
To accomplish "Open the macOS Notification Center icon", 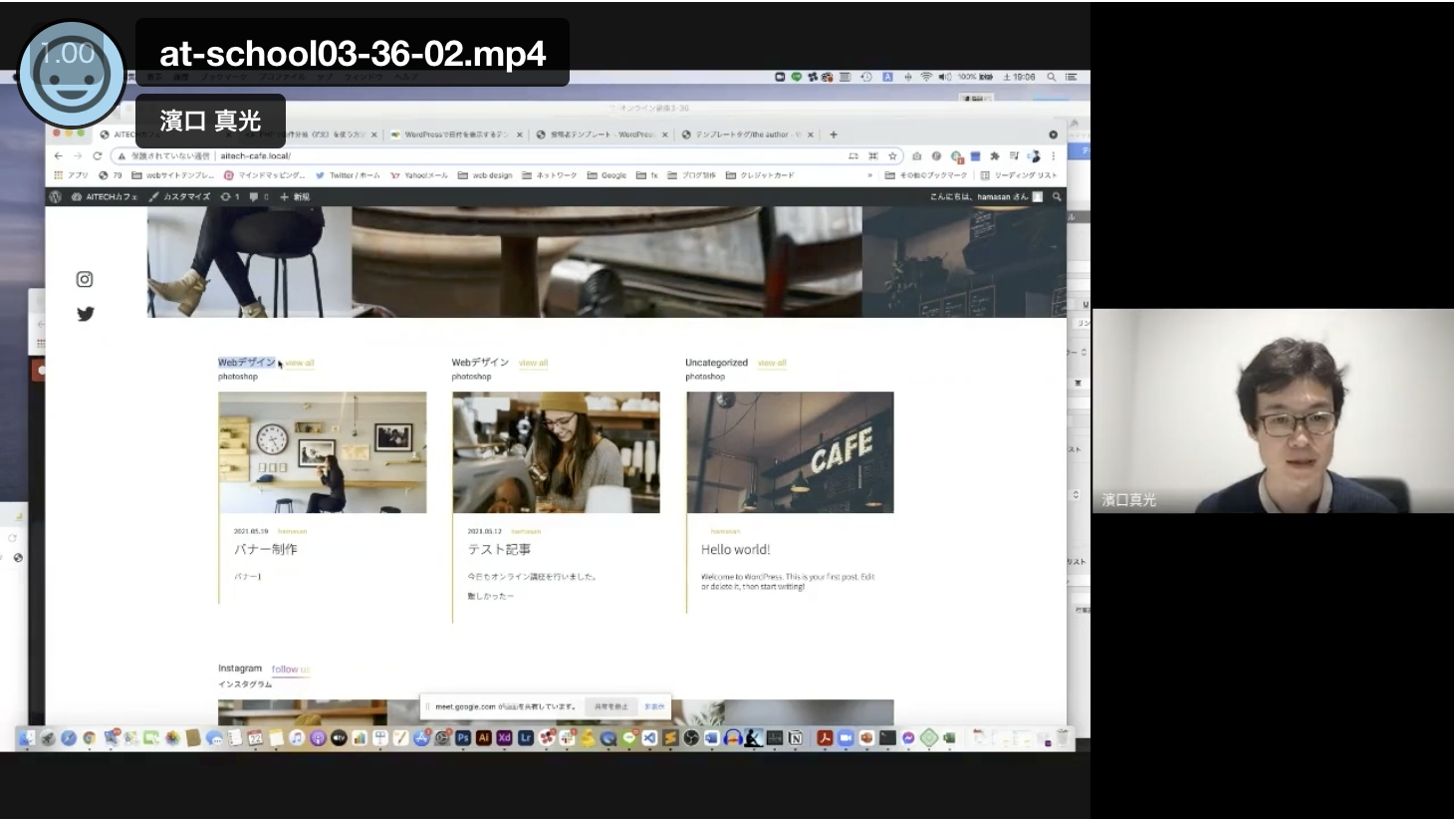I will tap(1071, 77).
